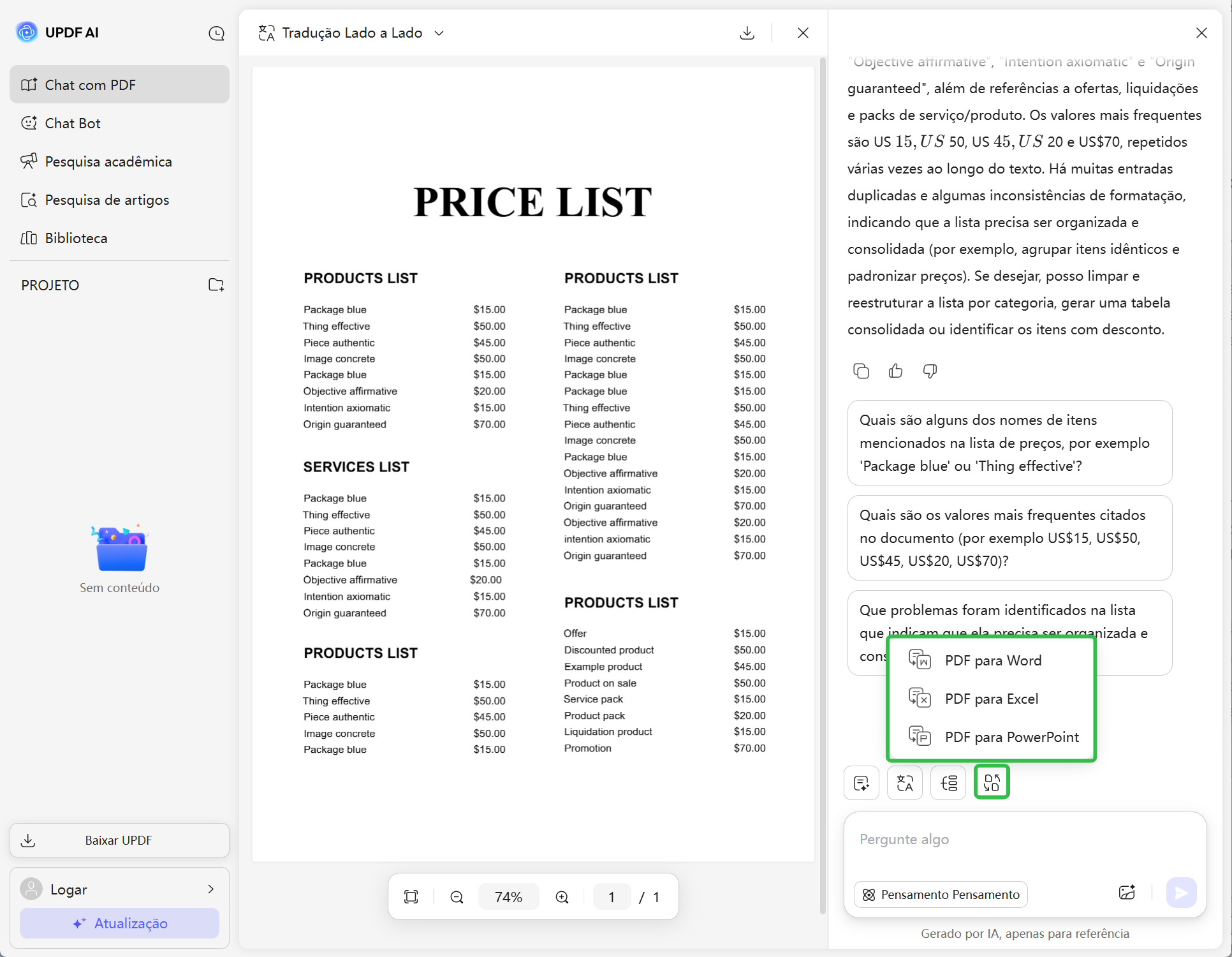
Task: Choose the PDF para Word option
Action: coord(992,660)
